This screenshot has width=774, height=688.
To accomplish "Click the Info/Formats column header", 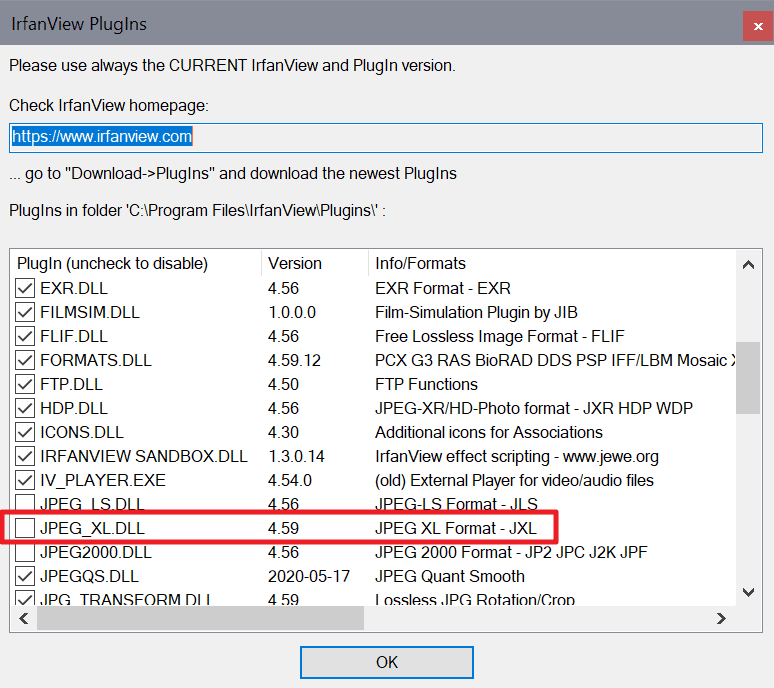I will 552,264.
